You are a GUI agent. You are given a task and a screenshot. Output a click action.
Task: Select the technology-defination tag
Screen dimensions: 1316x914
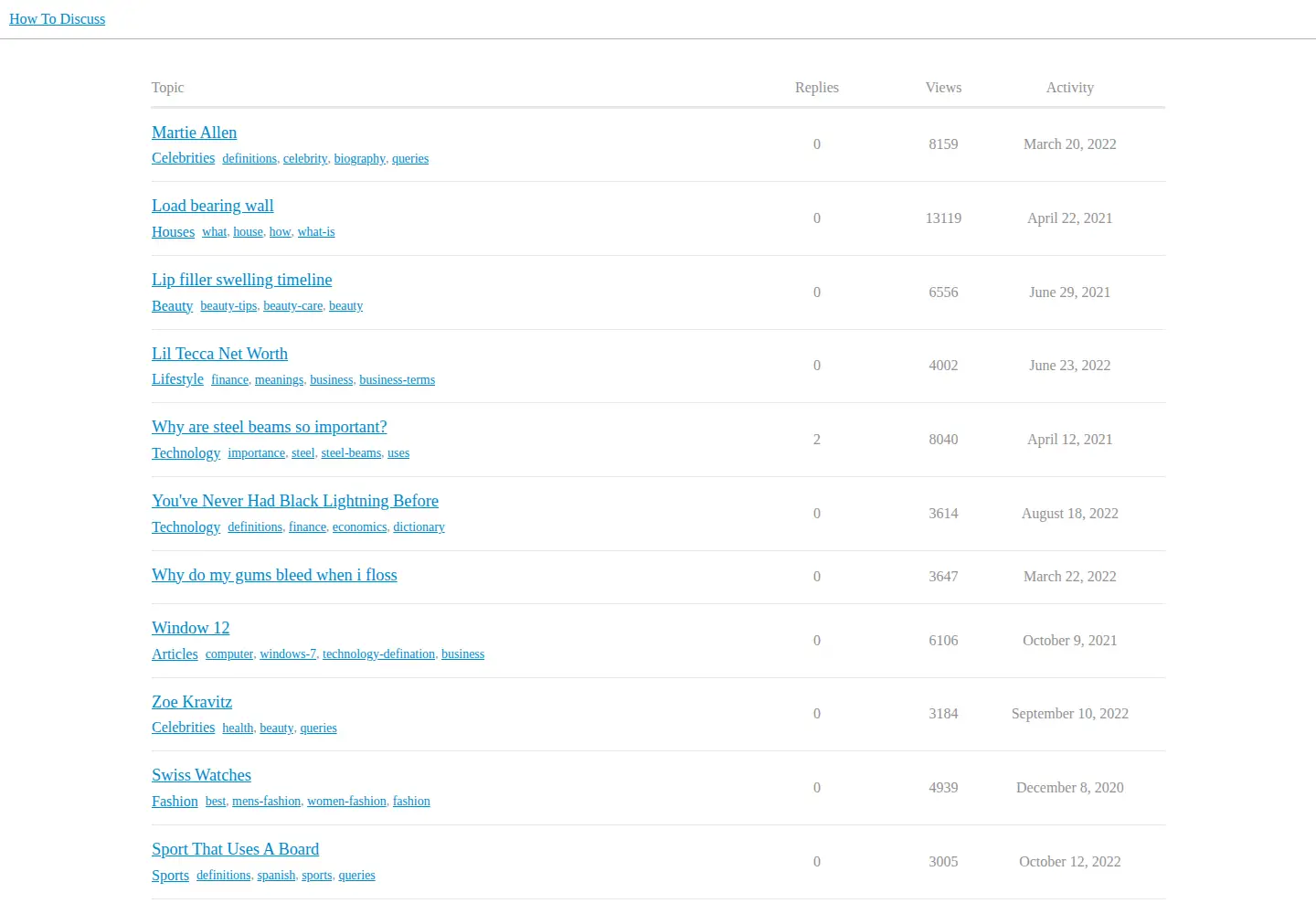(378, 654)
